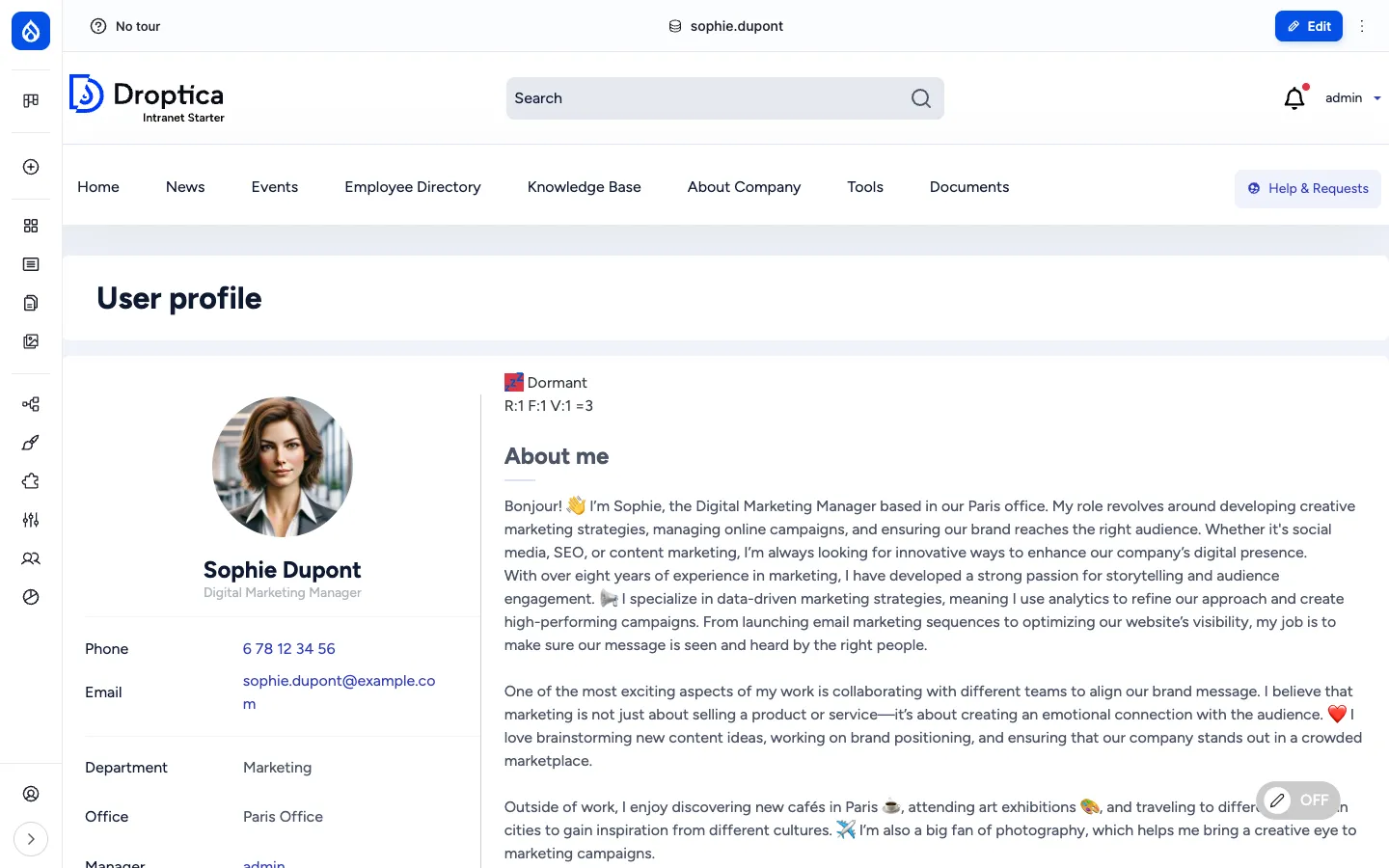Open the Media image icon in sidebar
1389x868 pixels.
[31, 341]
